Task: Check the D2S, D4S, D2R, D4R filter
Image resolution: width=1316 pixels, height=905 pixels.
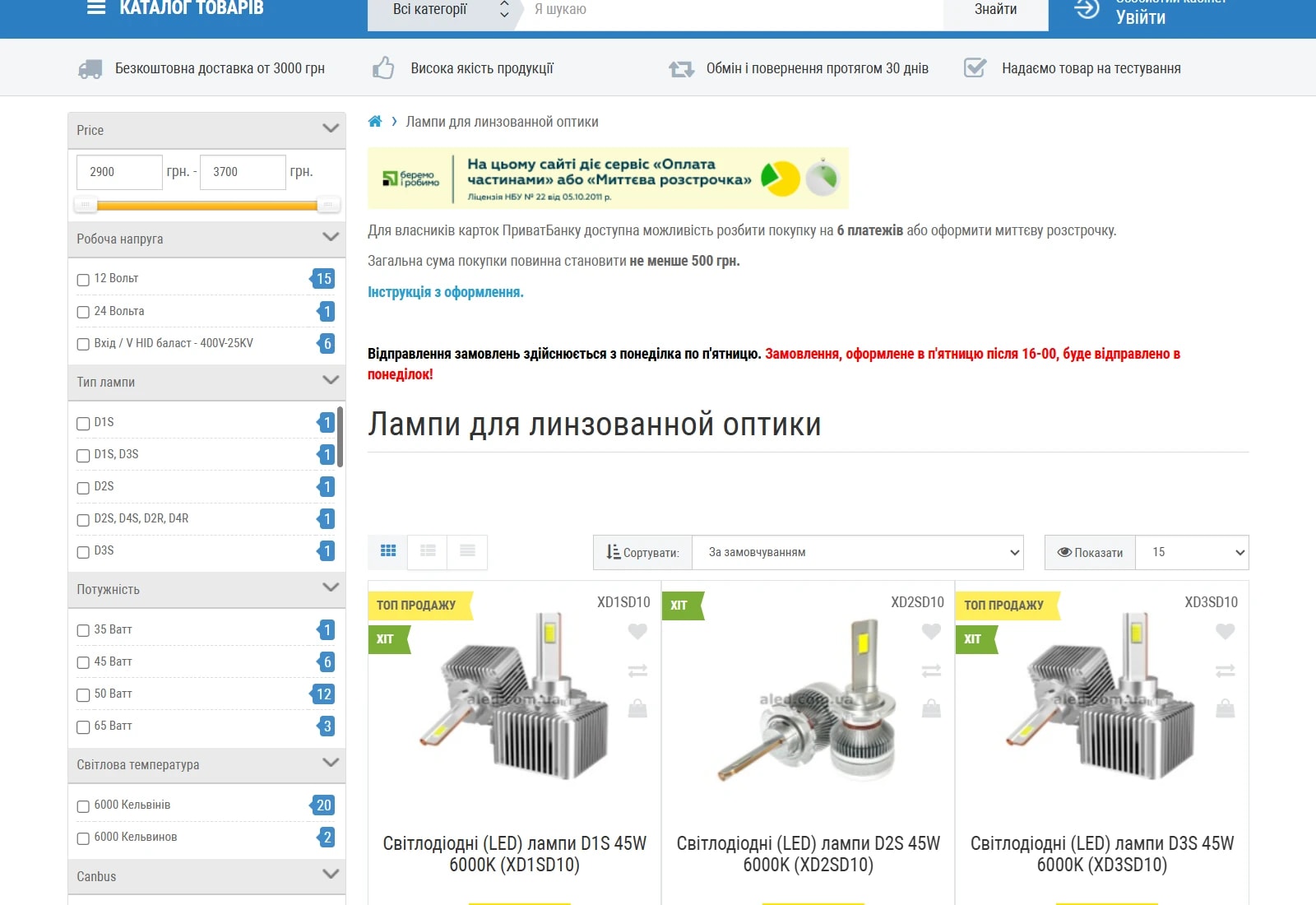Action: pyautogui.click(x=83, y=520)
